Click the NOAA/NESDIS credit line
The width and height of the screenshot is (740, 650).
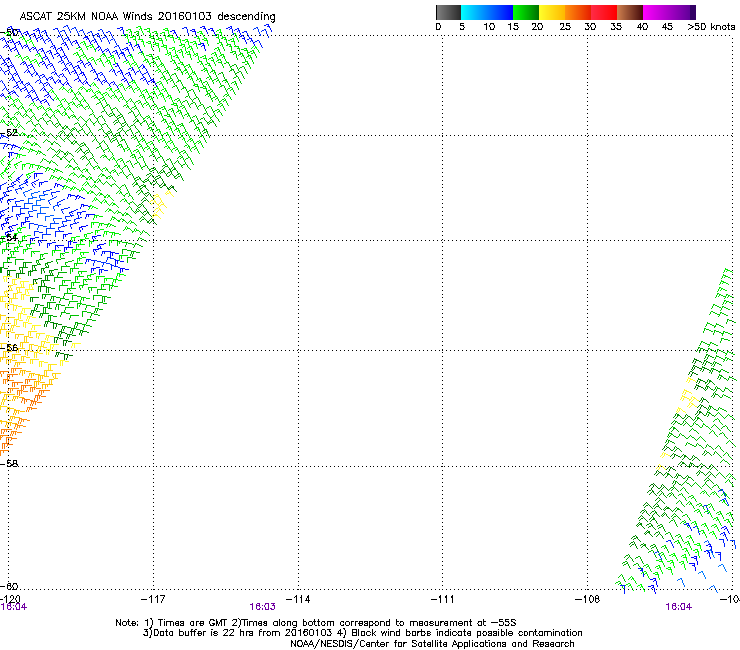(x=432, y=644)
